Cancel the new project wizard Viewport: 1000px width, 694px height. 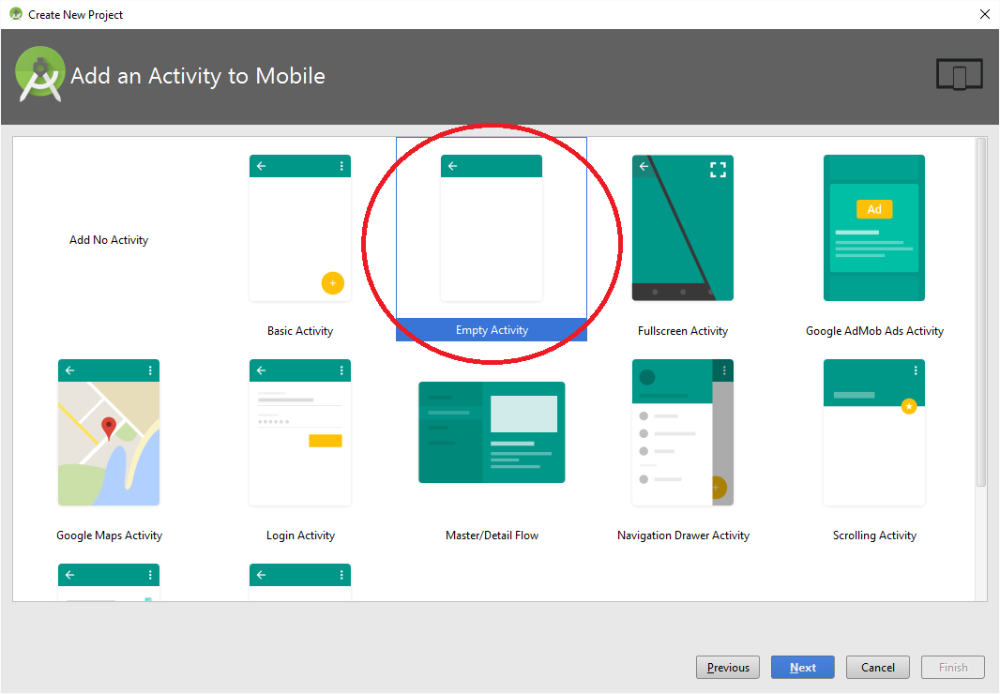[878, 667]
